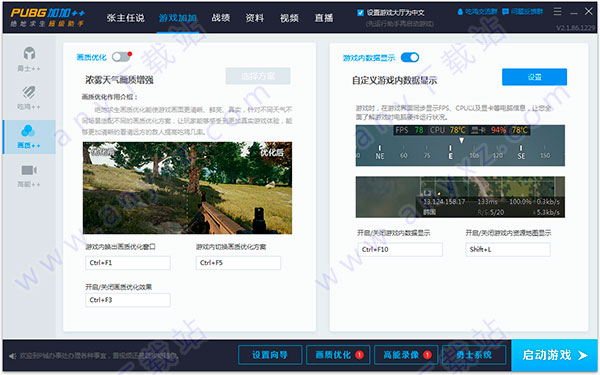Click the water drop icon by 吃鸡交流群
The image size is (600, 375).
coord(460,12)
